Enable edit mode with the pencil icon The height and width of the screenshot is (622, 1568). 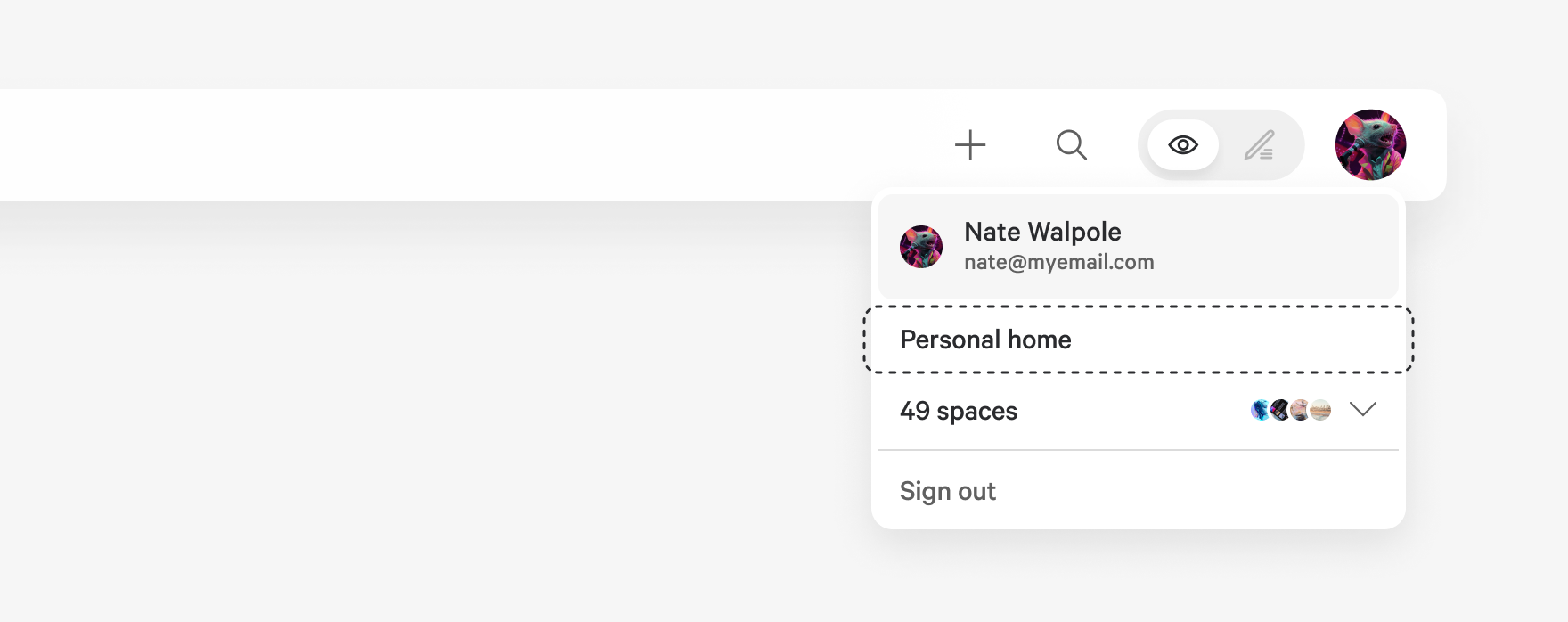(x=1259, y=145)
